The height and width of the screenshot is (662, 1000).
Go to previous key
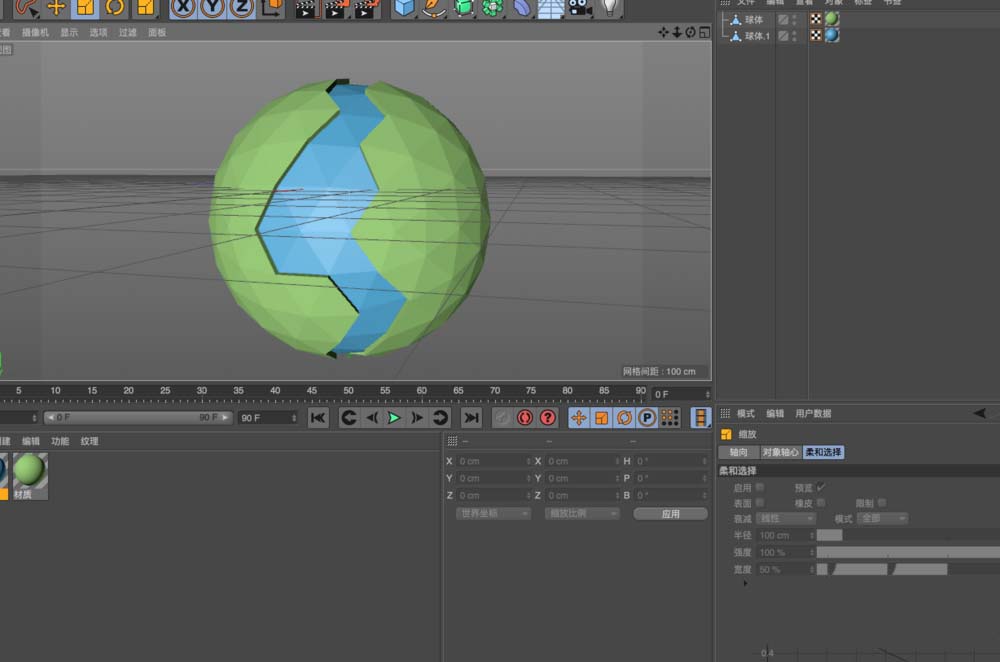pos(349,418)
